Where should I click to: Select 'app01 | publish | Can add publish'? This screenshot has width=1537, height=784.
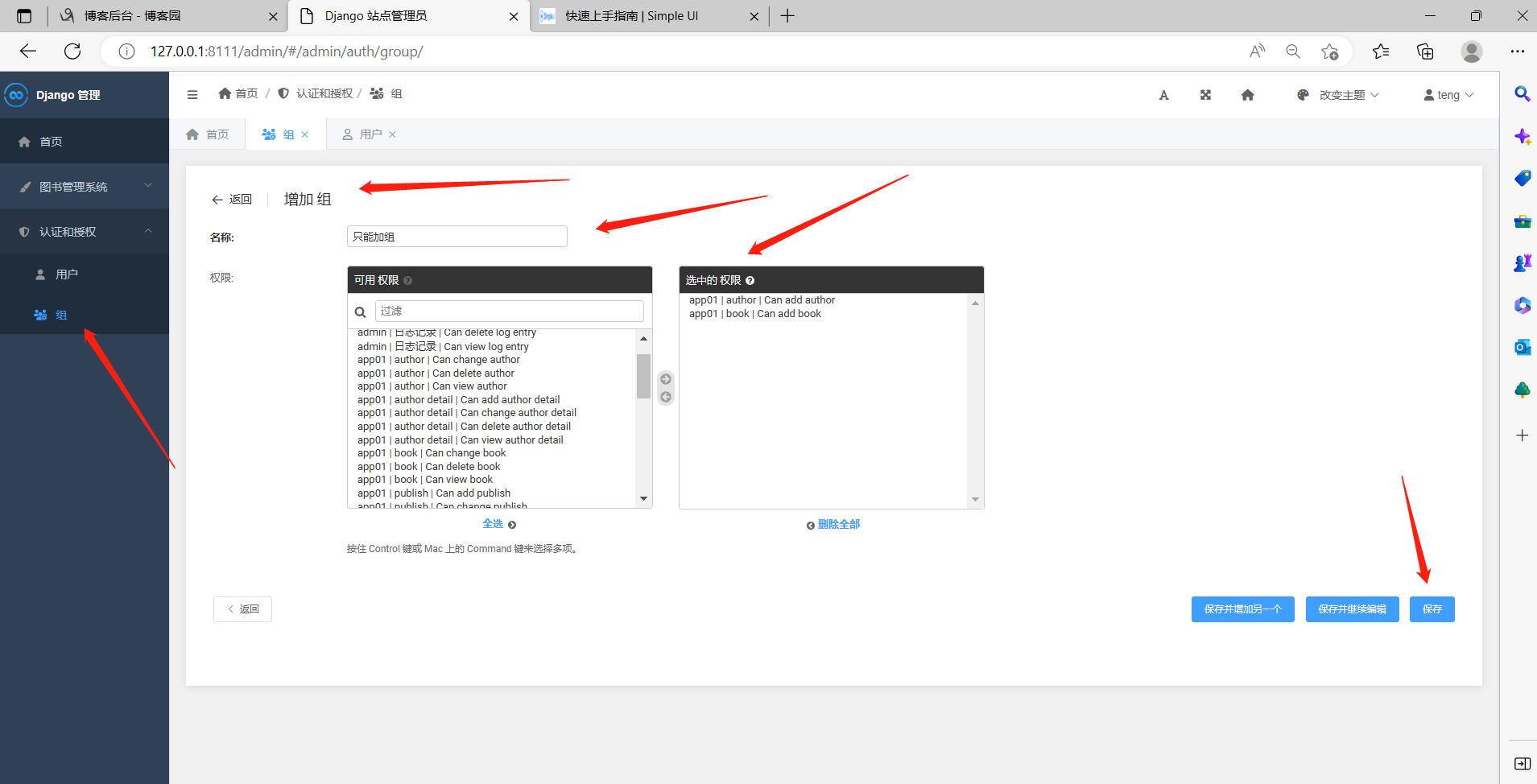point(434,493)
